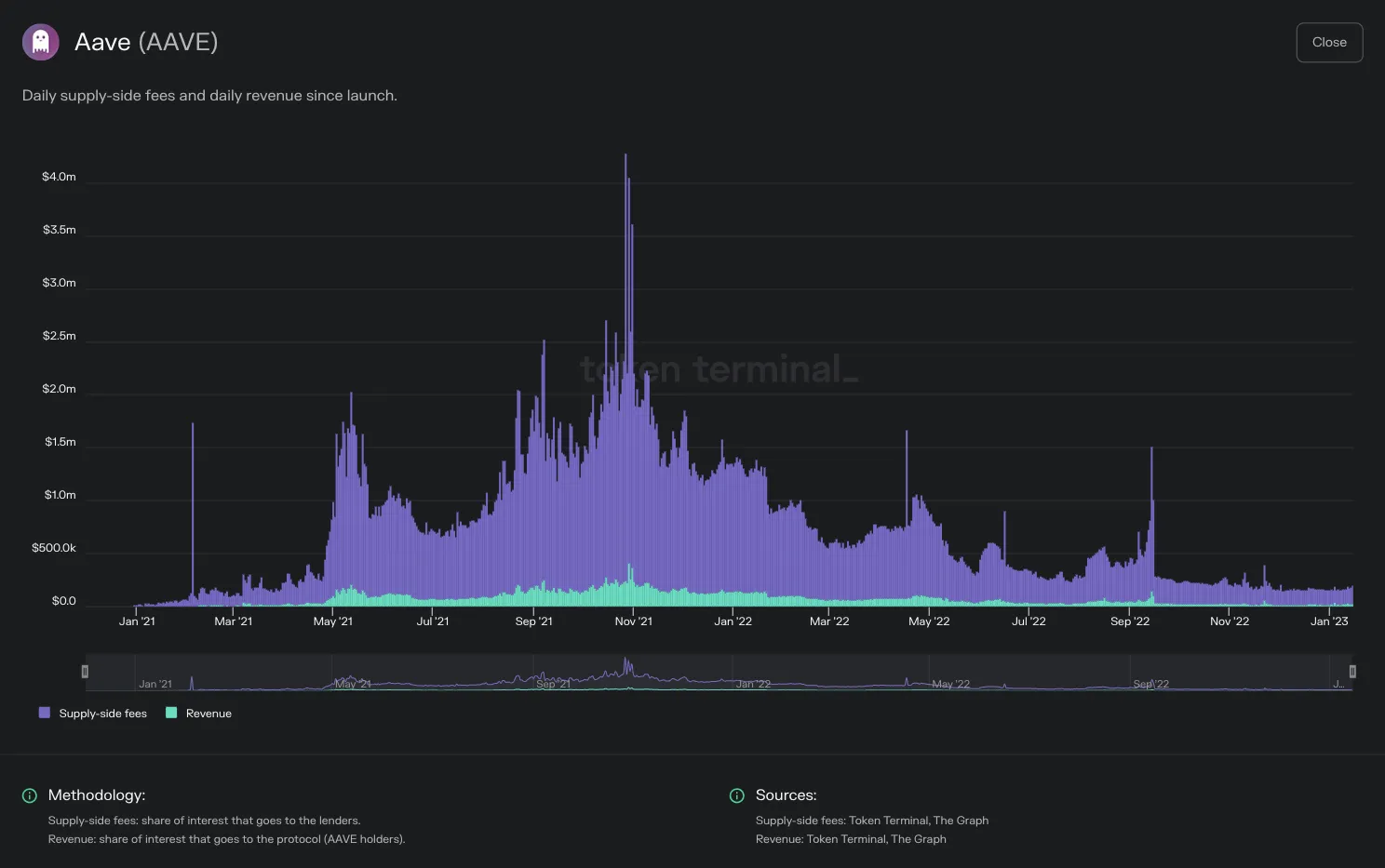This screenshot has width=1385, height=868.
Task: Click the Aave ghost logo icon
Action: (41, 42)
